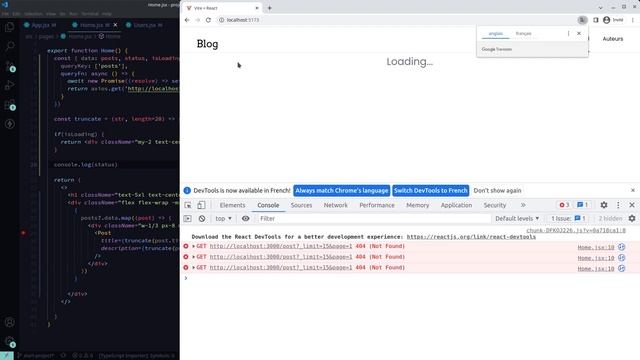Open the react-devtools link in console

(x=471, y=237)
